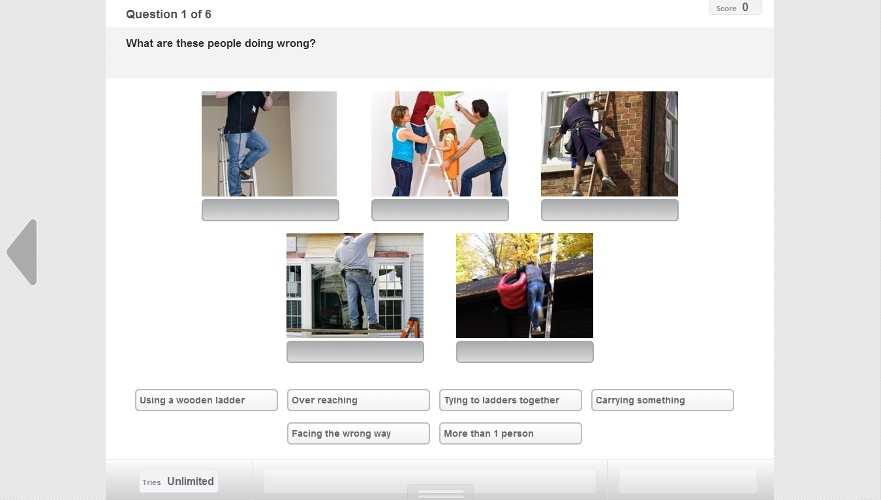Click photo of man reaching on stepladder indoors
This screenshot has height=500, width=881.
pyautogui.click(x=270, y=144)
